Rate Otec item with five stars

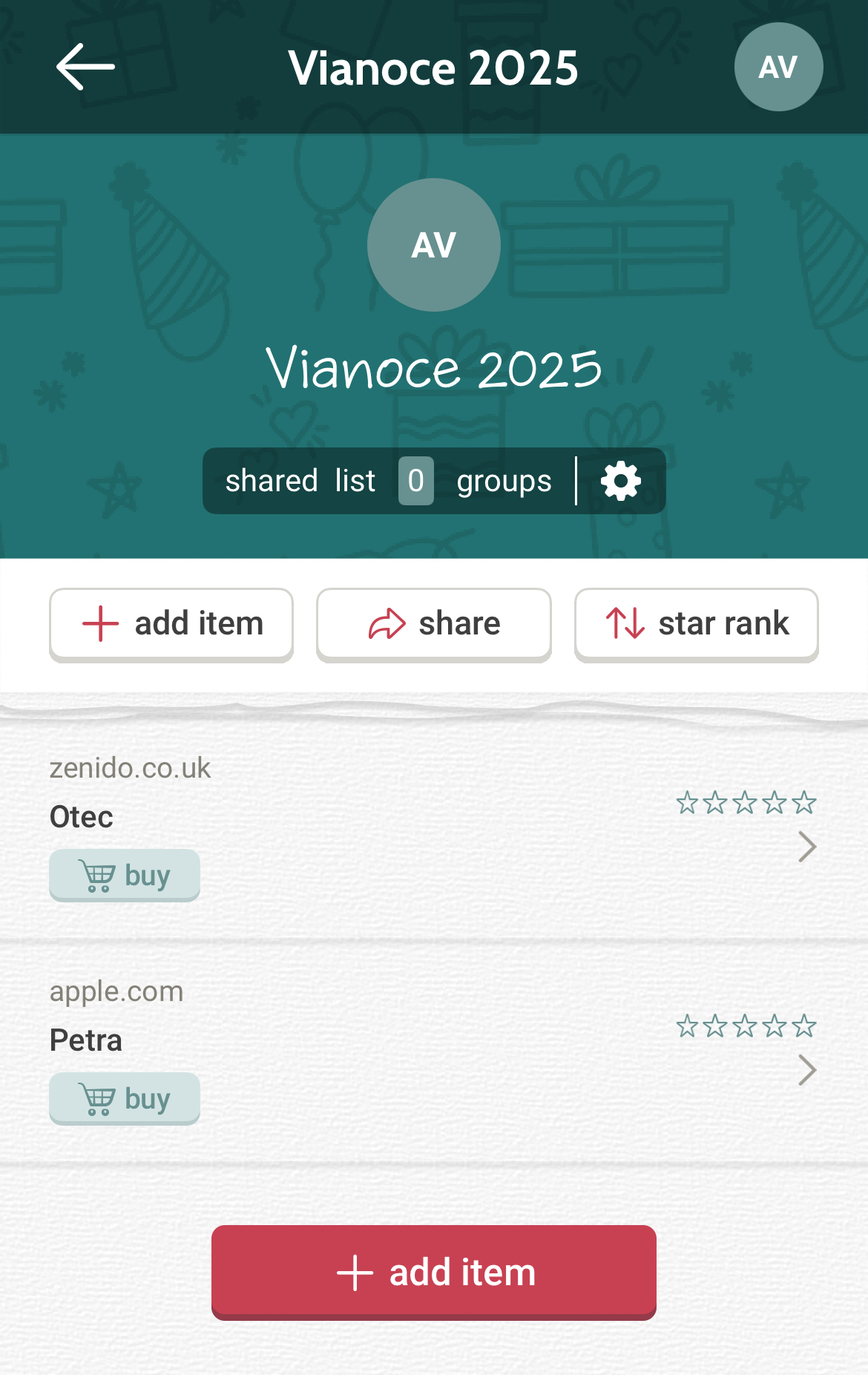(x=803, y=803)
